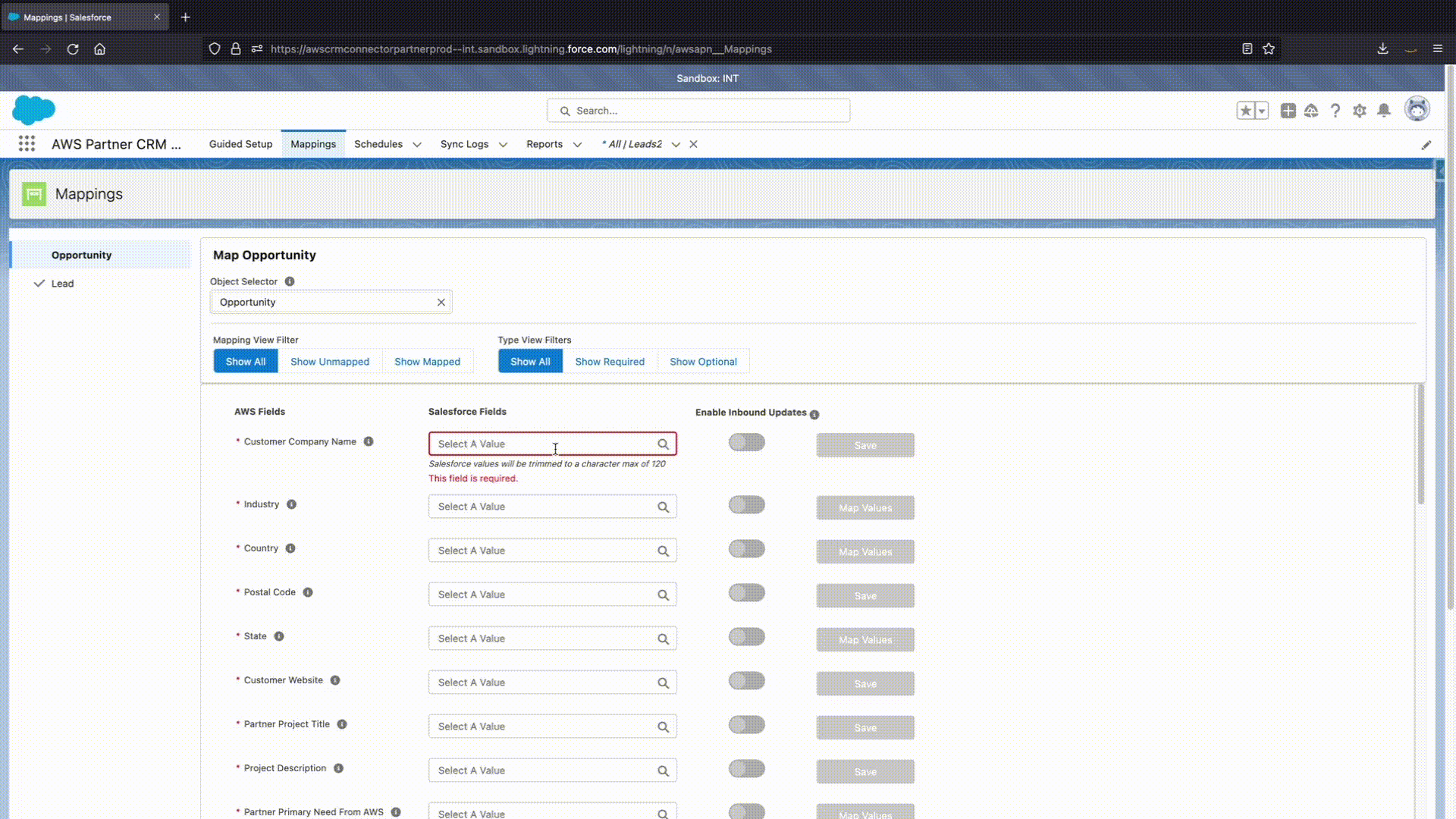This screenshot has height=819, width=1456.
Task: Click the Postal Code Select A Value field
Action: 542,595
